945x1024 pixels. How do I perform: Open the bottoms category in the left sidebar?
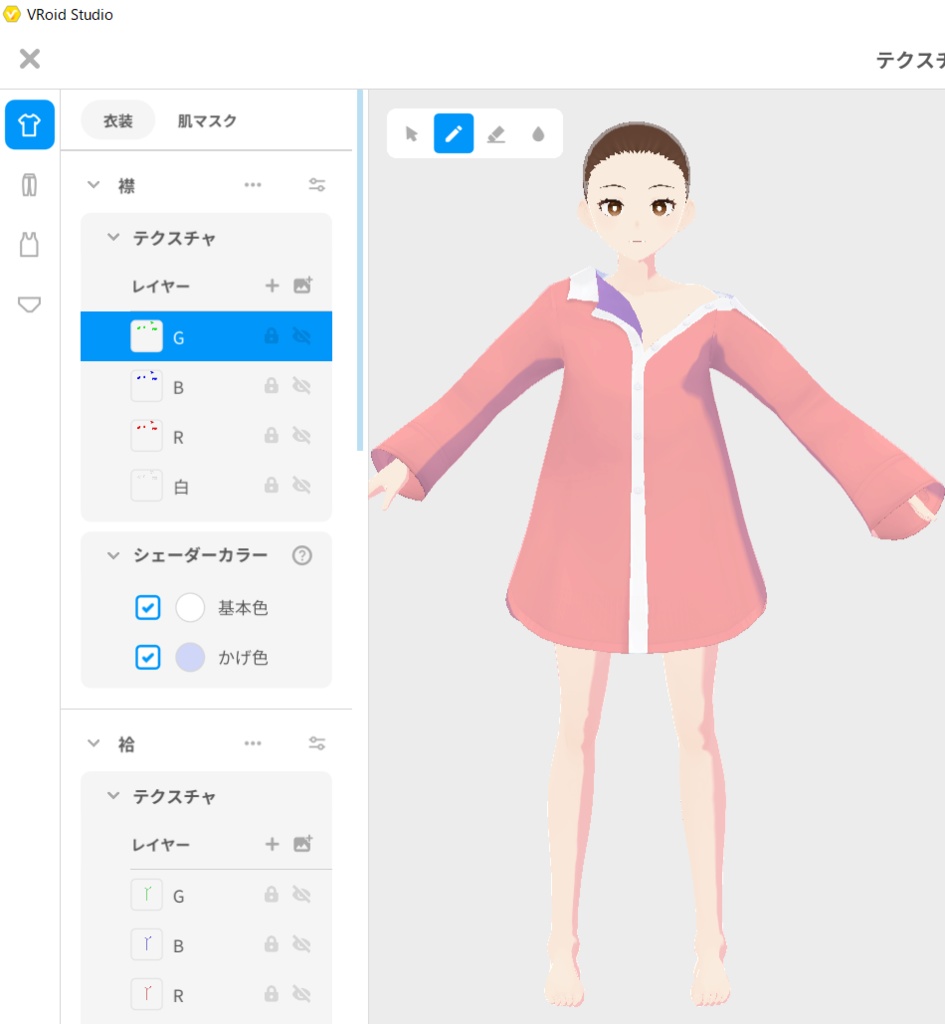click(29, 184)
